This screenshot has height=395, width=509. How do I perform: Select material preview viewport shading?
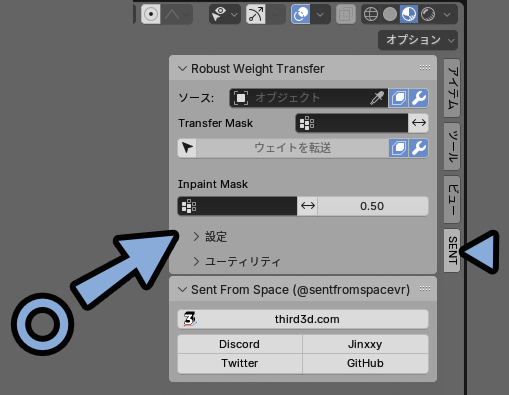409,14
